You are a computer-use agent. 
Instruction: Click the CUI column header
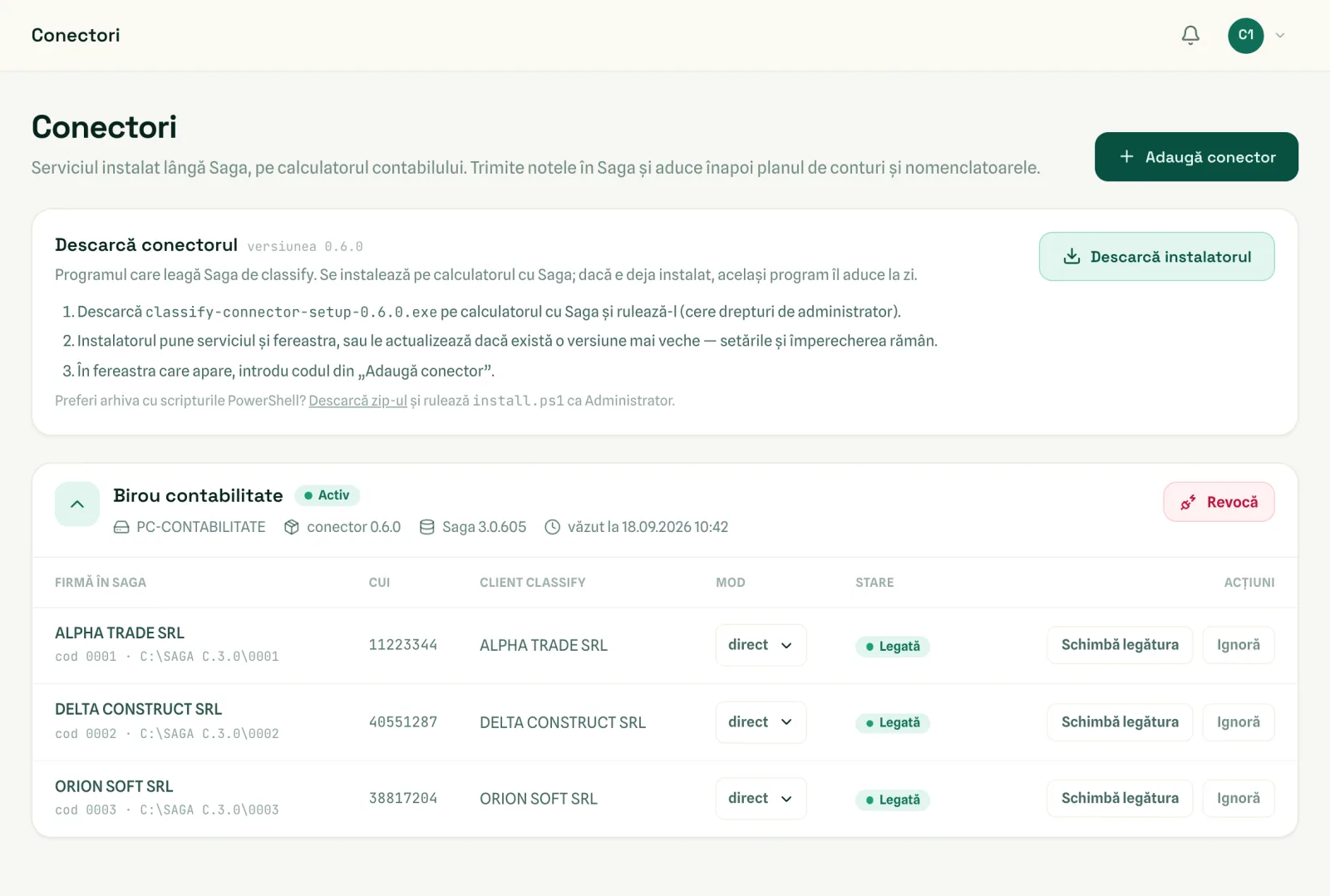pos(379,583)
